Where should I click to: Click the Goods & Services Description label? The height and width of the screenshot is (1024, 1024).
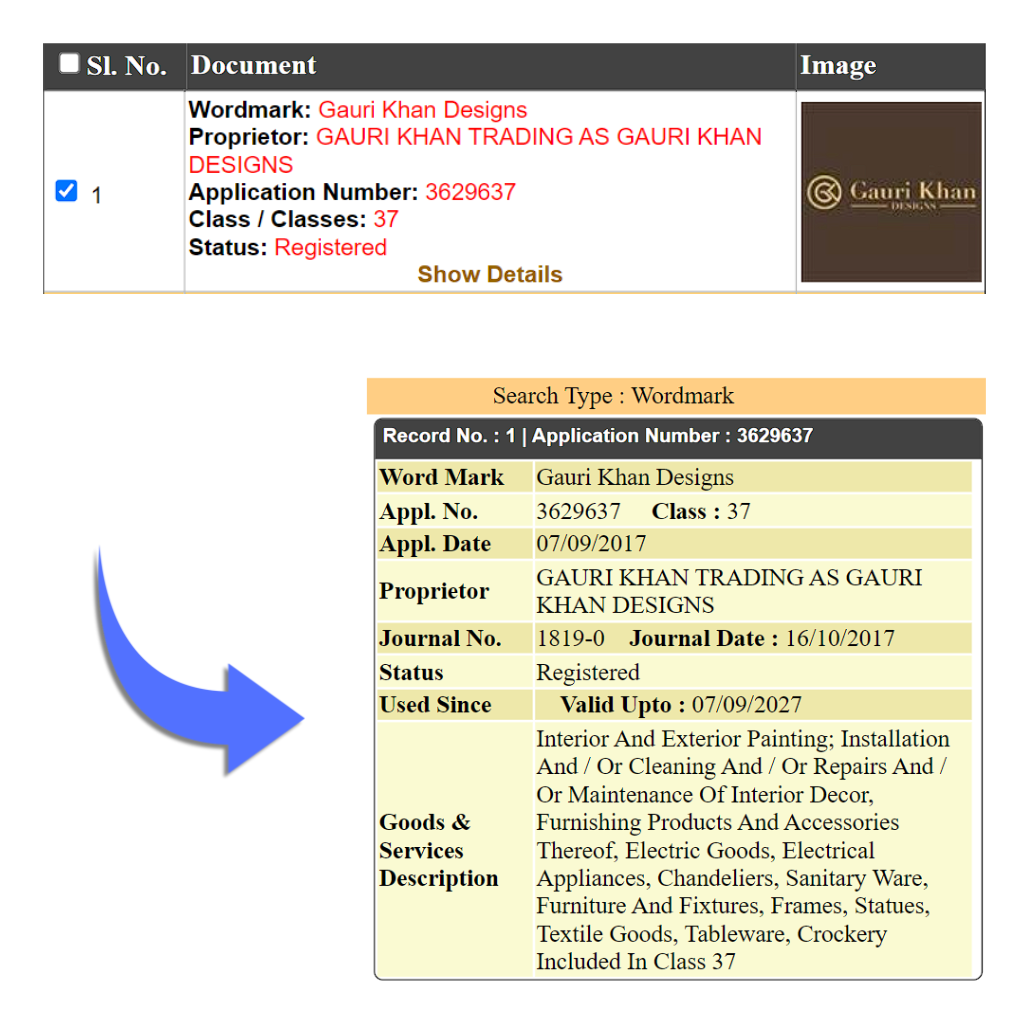coord(438,850)
